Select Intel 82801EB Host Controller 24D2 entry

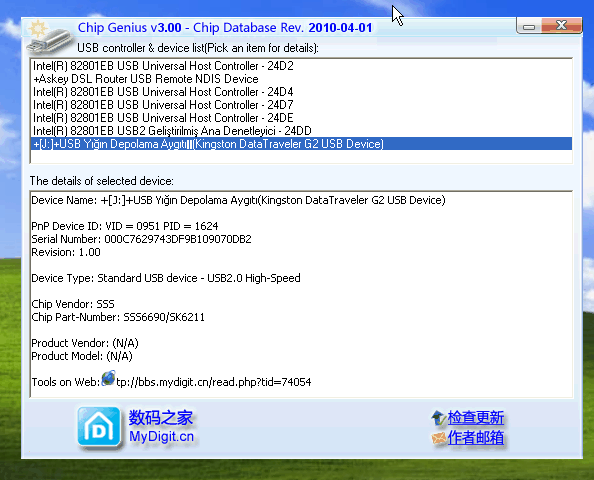point(301,66)
